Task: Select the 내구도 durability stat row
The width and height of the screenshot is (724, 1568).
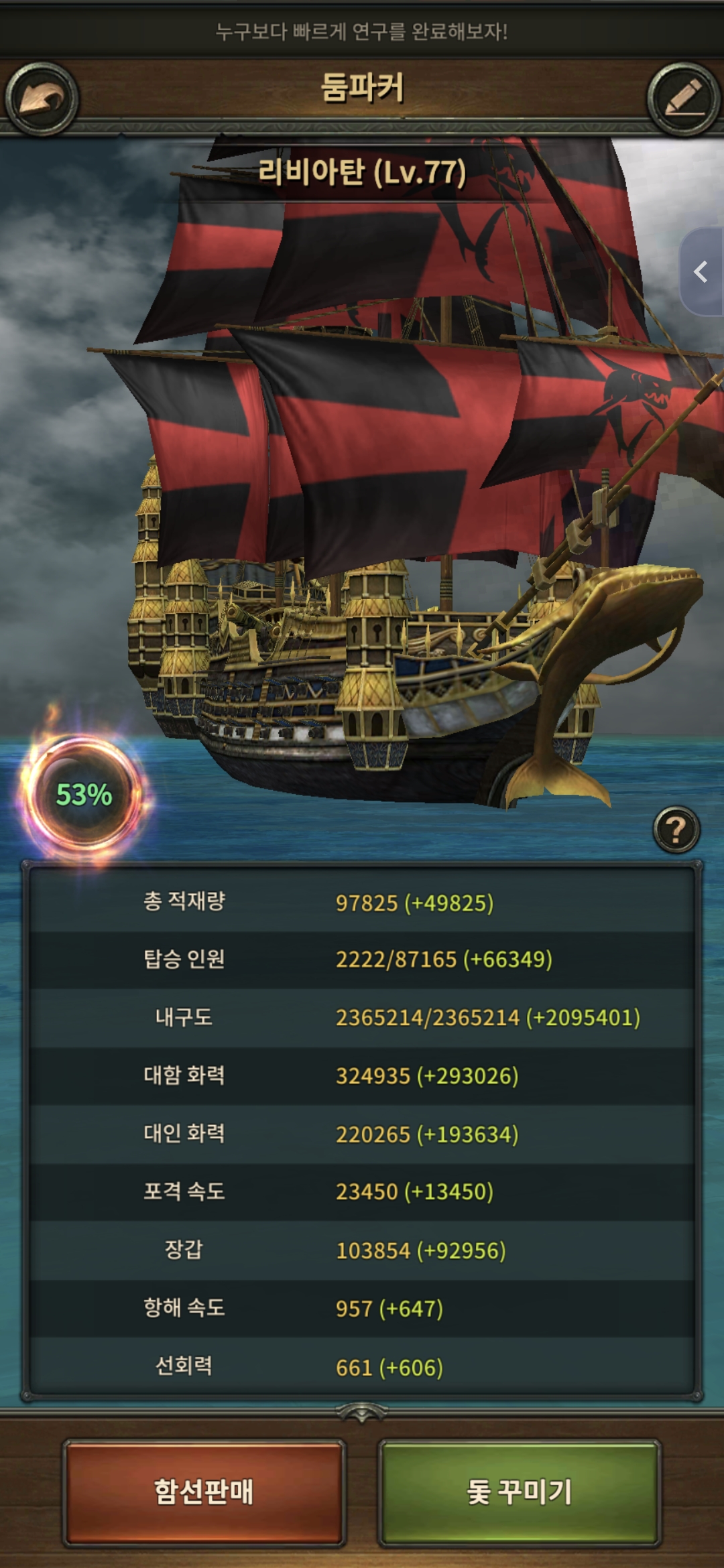Action: [x=362, y=1018]
